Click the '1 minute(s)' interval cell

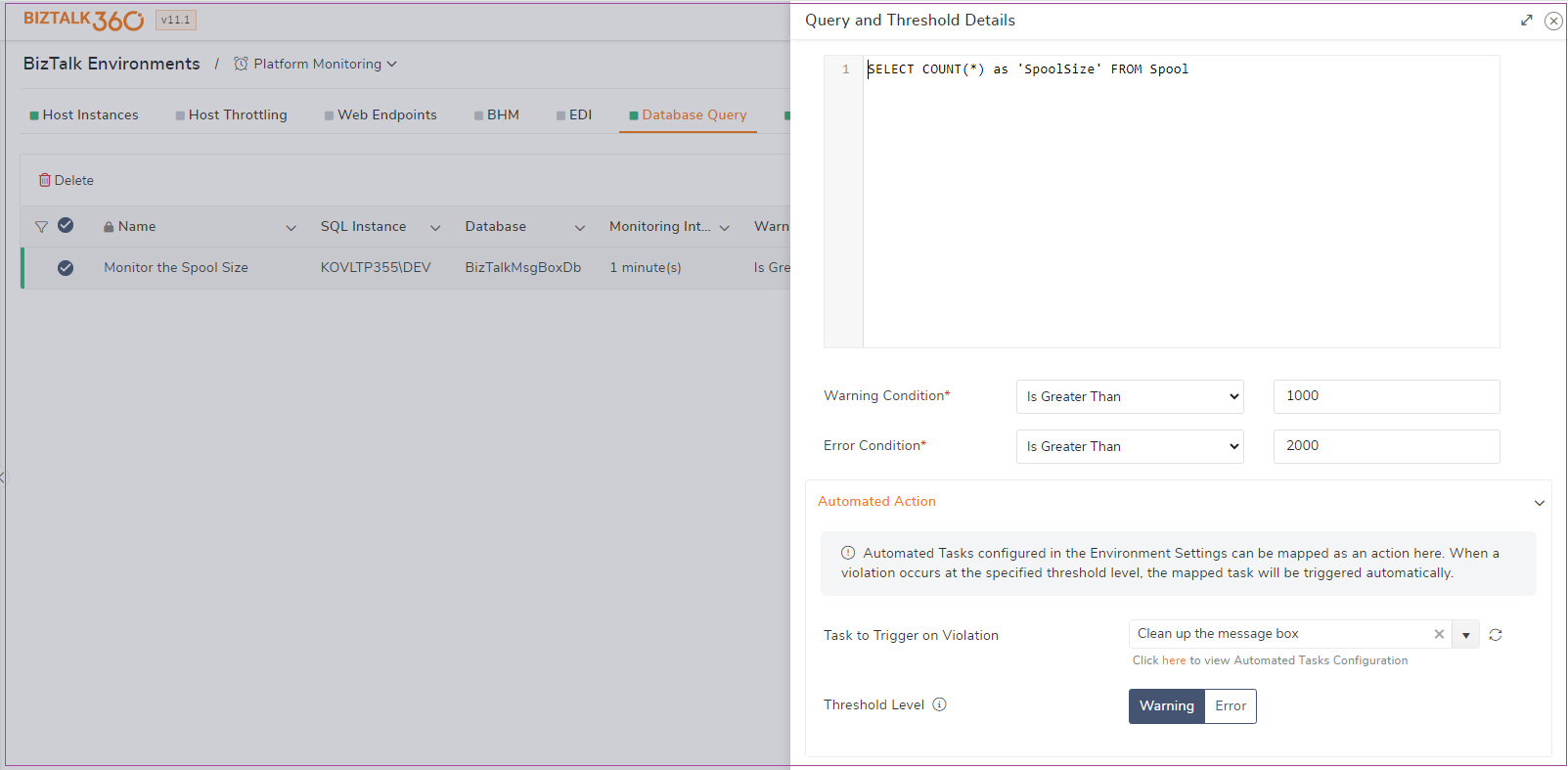tap(646, 268)
